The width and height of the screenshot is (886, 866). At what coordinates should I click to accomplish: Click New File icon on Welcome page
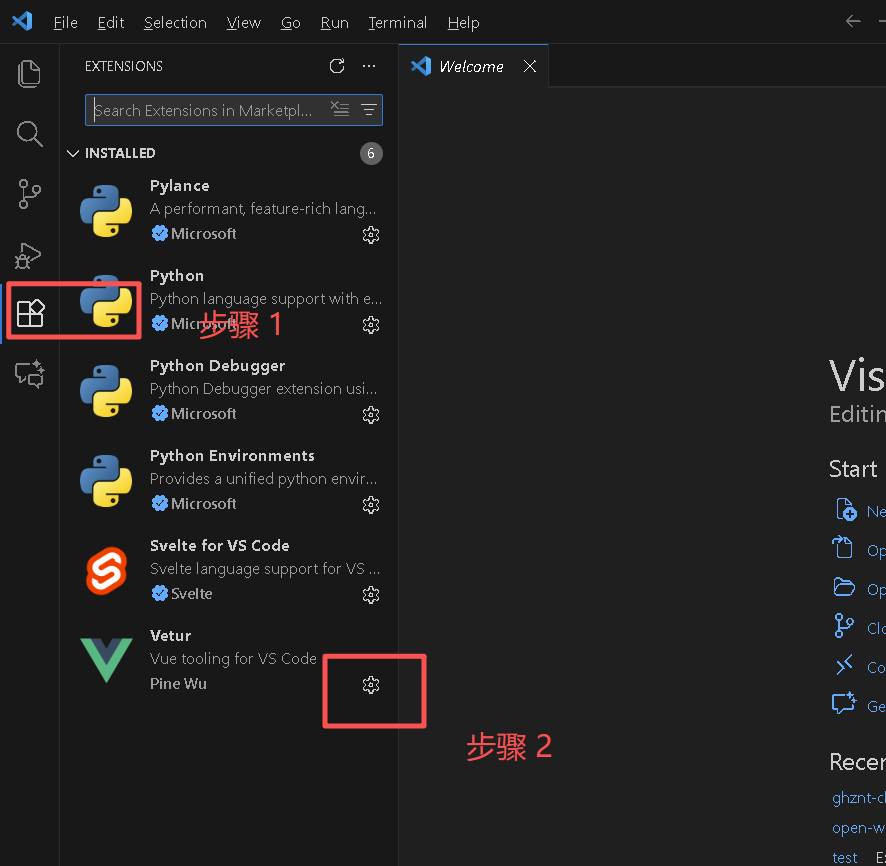point(846,510)
